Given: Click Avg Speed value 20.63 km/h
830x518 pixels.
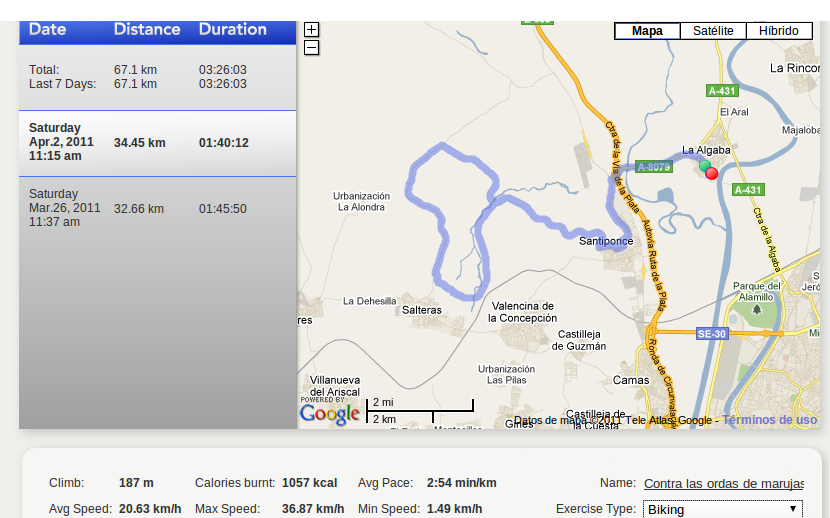Looking at the screenshot, I should (150, 509).
